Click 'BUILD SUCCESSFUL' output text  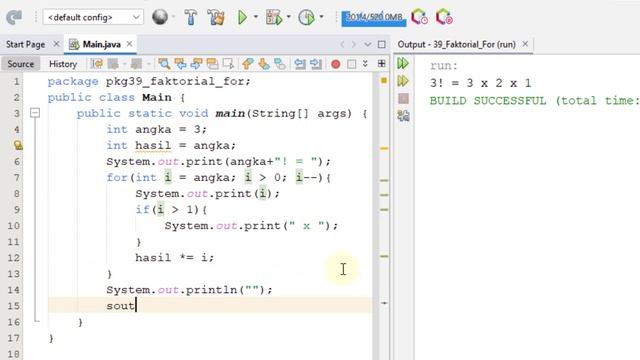(488, 101)
